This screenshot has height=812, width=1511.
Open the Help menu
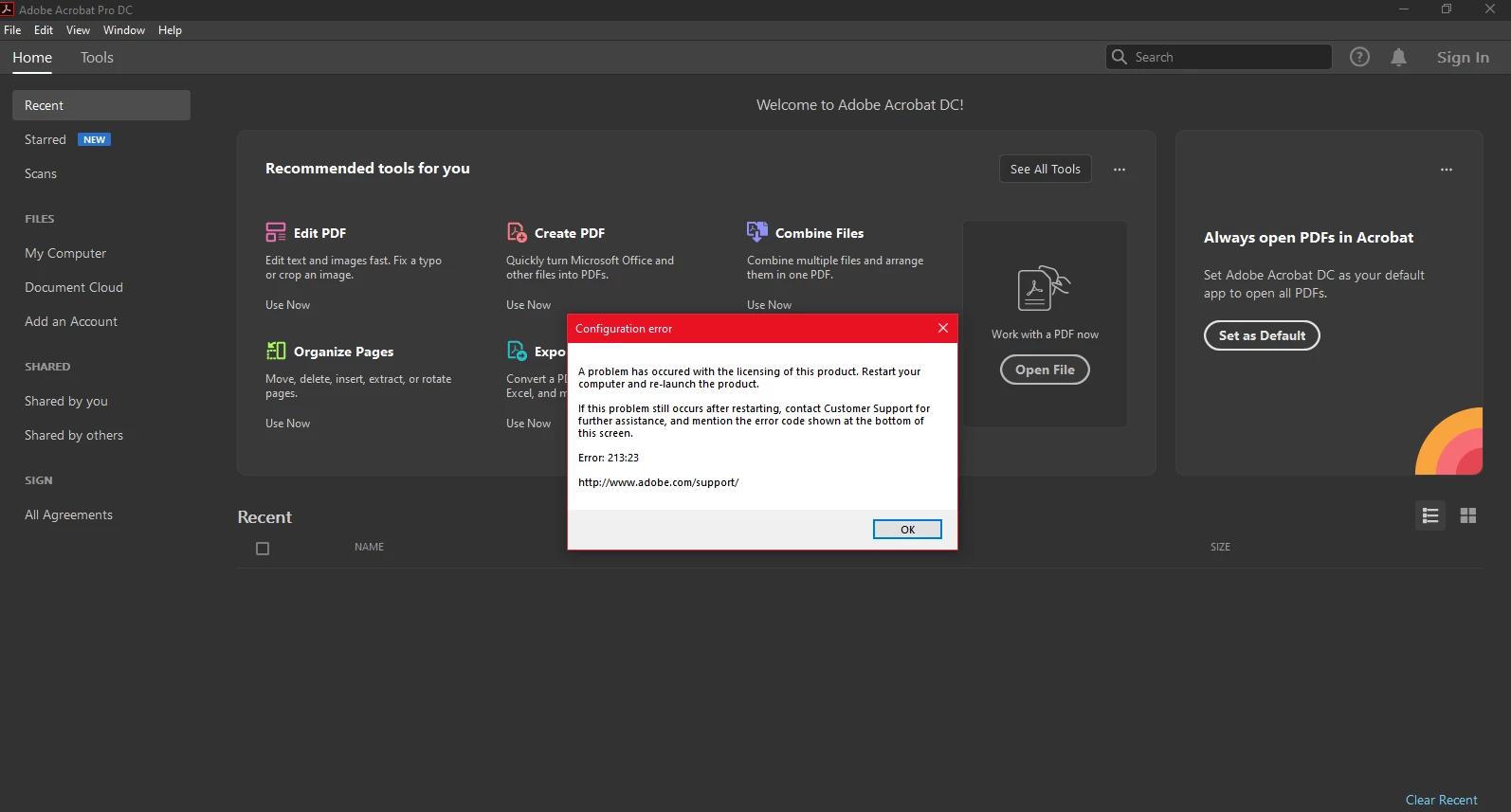170,30
